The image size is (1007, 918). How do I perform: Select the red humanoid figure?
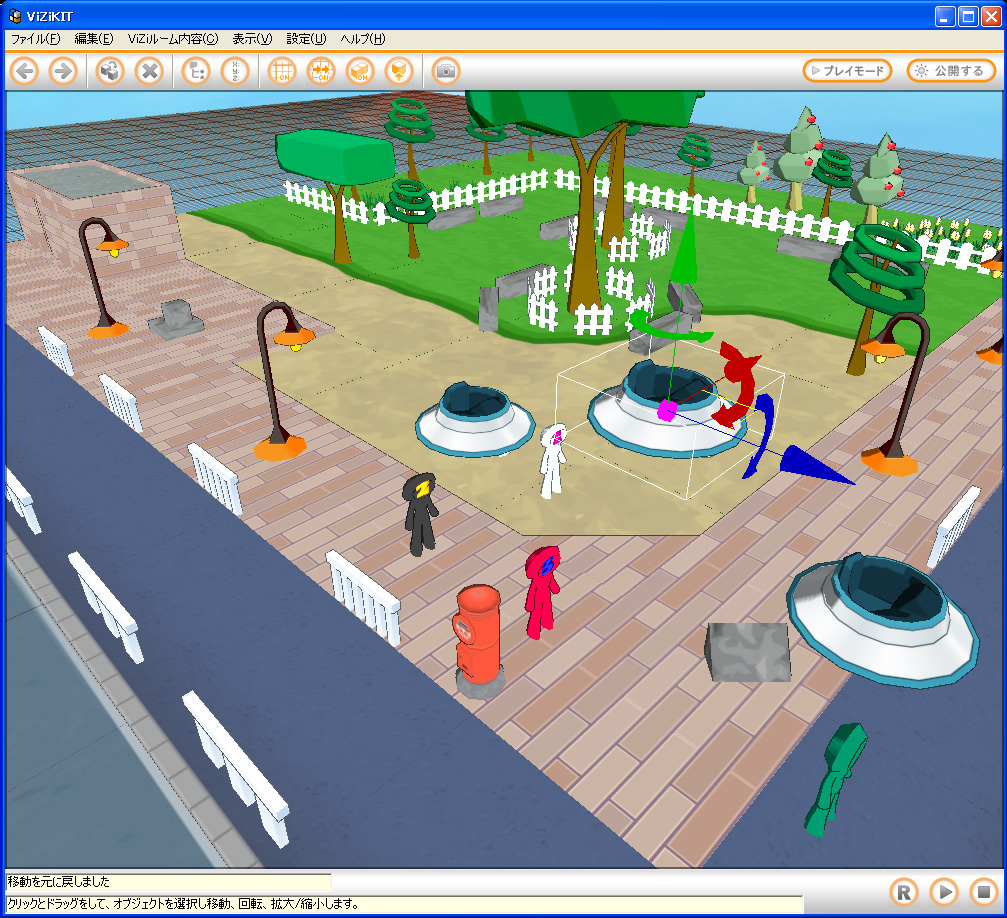[542, 592]
